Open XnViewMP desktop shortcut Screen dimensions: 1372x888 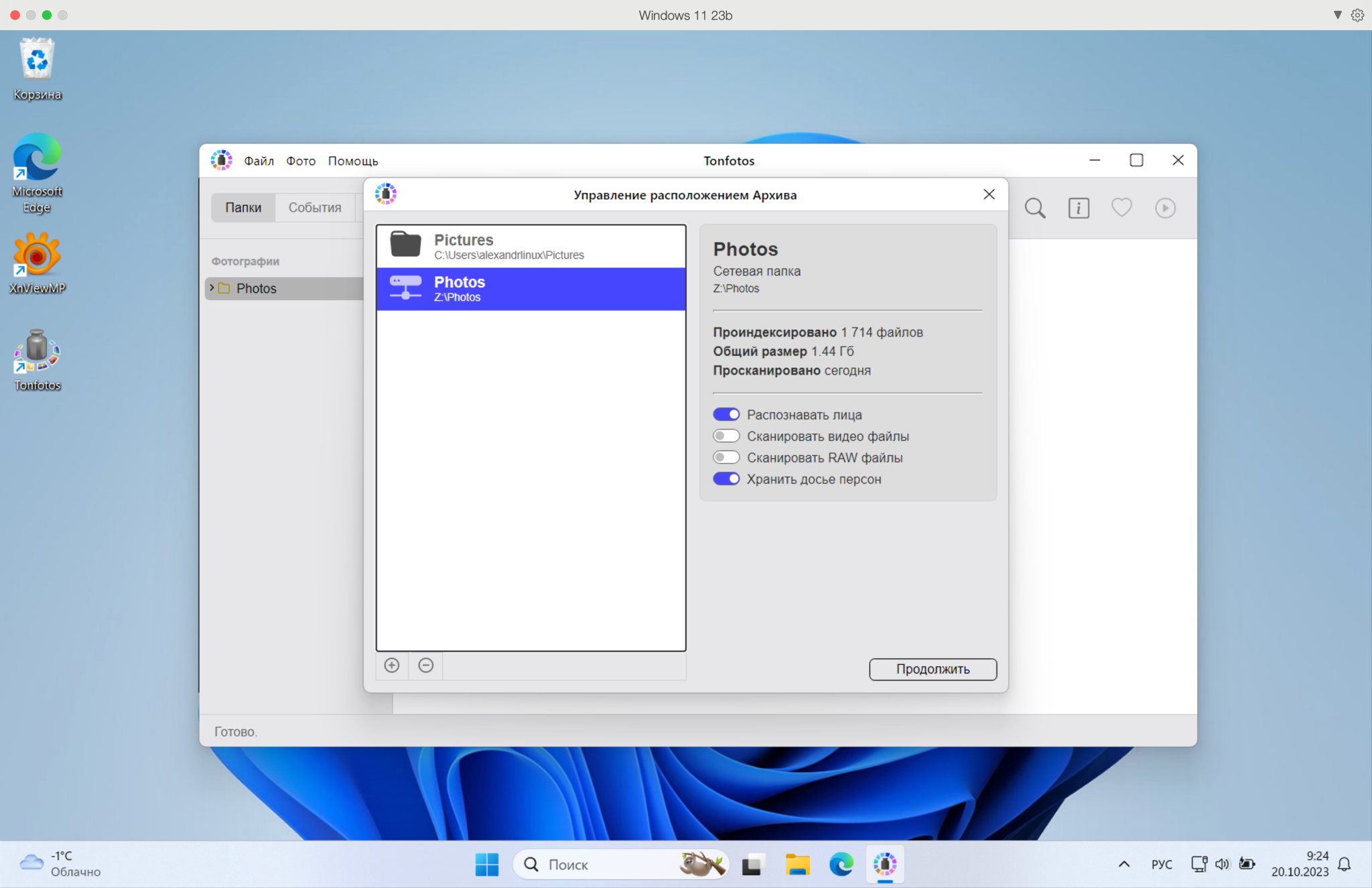[x=38, y=263]
